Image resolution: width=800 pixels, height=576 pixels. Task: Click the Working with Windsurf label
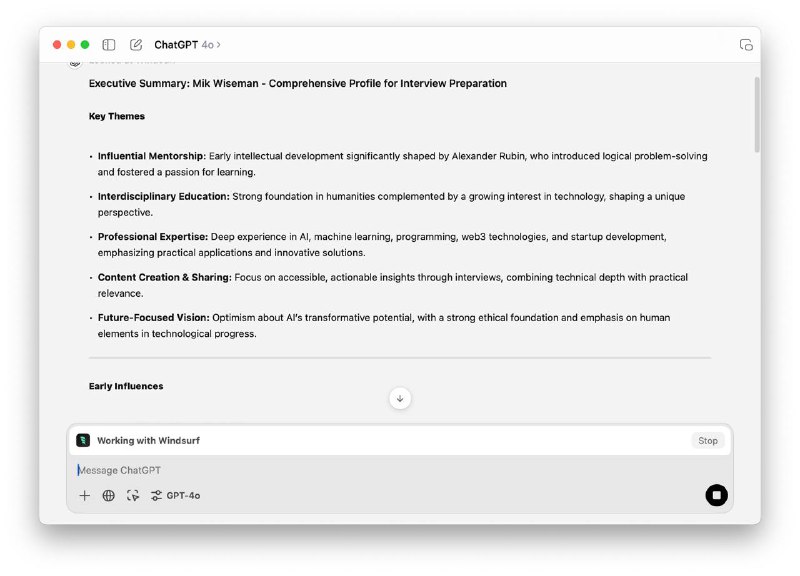coord(148,440)
